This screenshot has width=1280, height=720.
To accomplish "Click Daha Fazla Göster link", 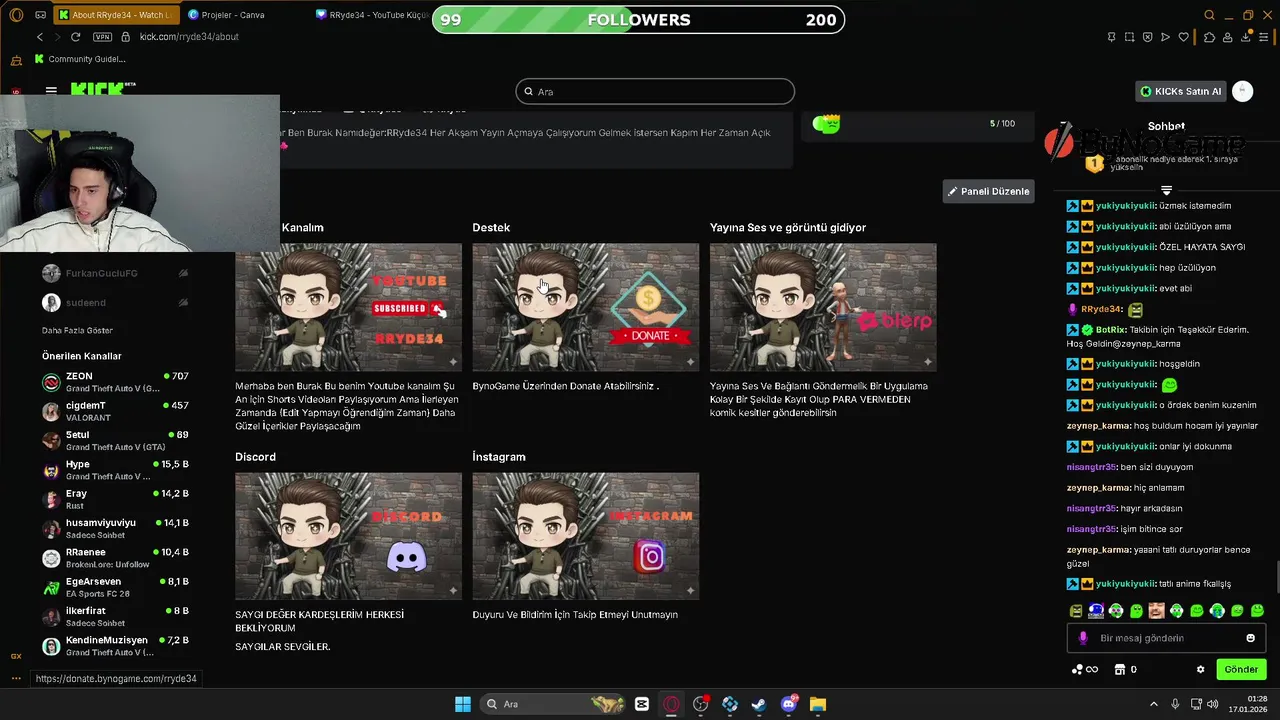I will [77, 331].
